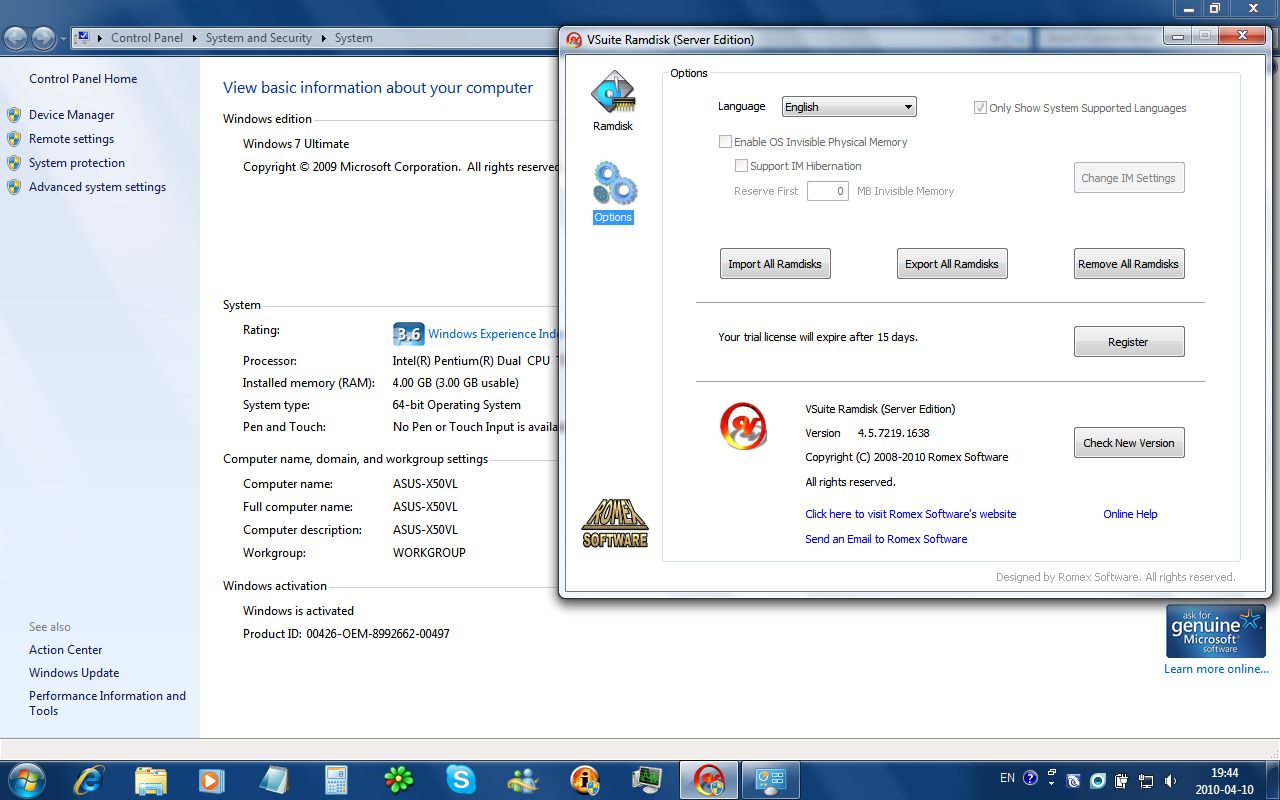Enable OS Invisible Physical Memory checkbox
The width and height of the screenshot is (1280, 800).
(x=725, y=142)
